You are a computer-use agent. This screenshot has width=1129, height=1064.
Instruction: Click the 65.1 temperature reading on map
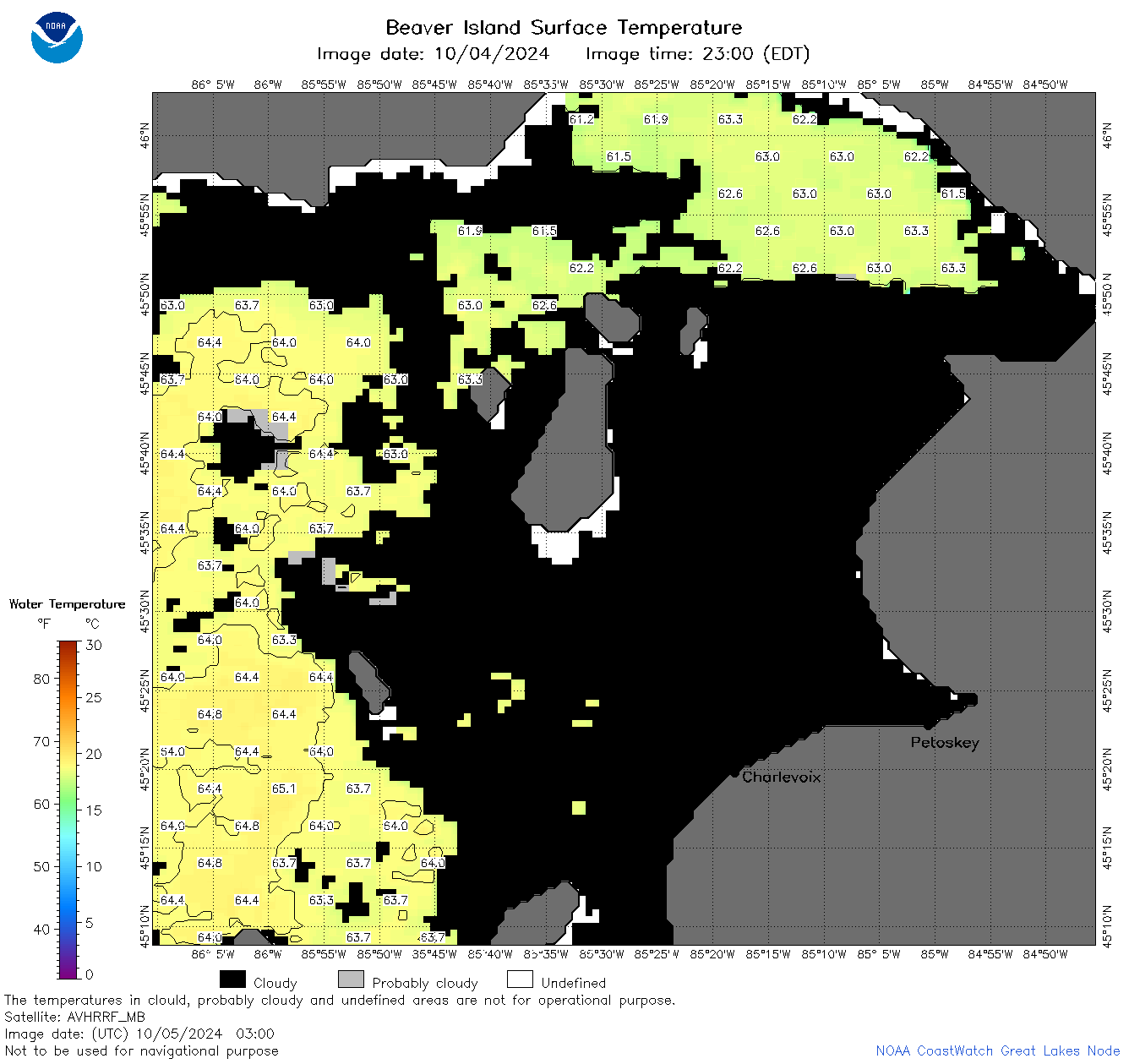(x=284, y=788)
